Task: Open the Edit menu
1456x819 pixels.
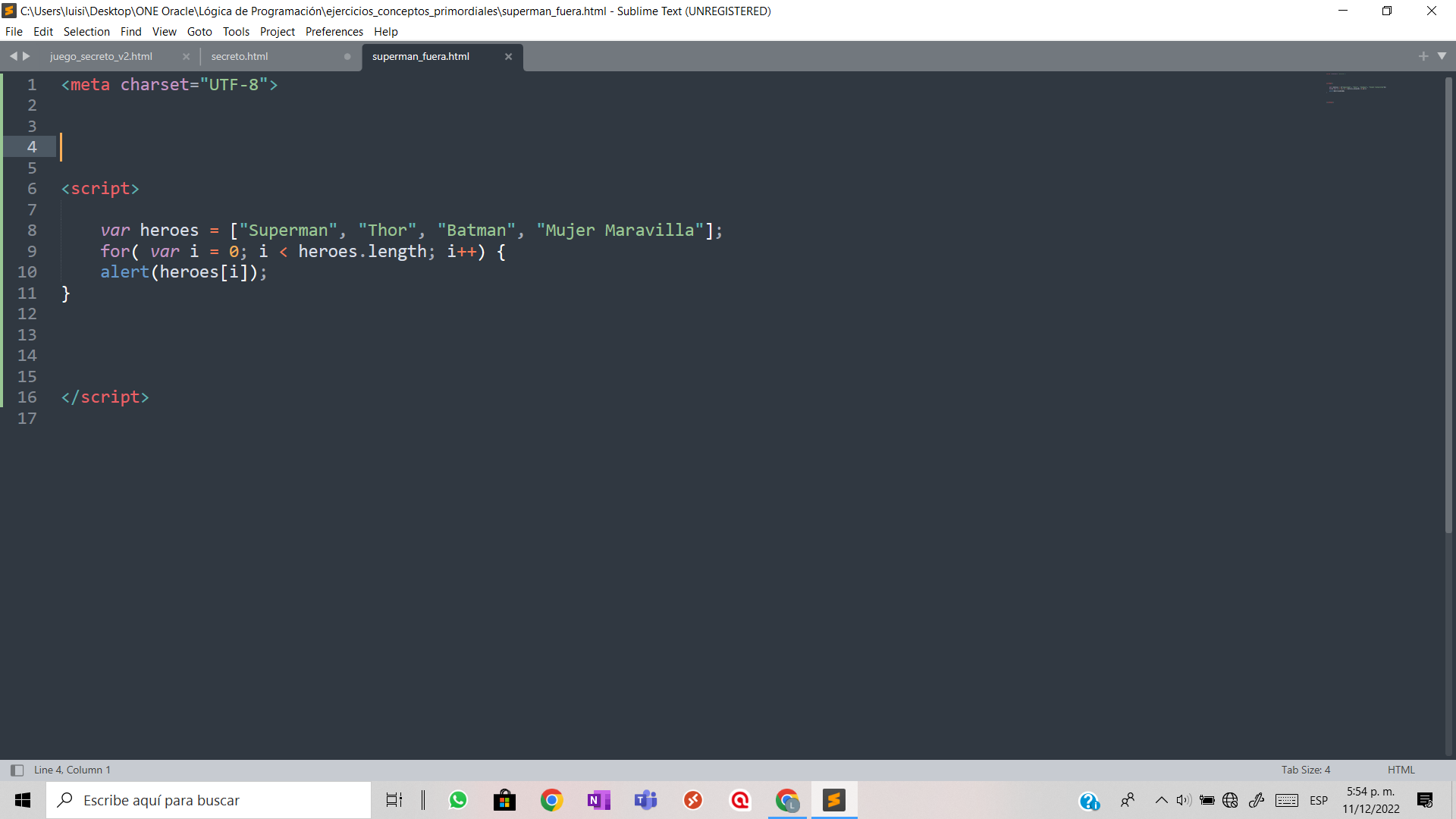Action: coord(43,31)
